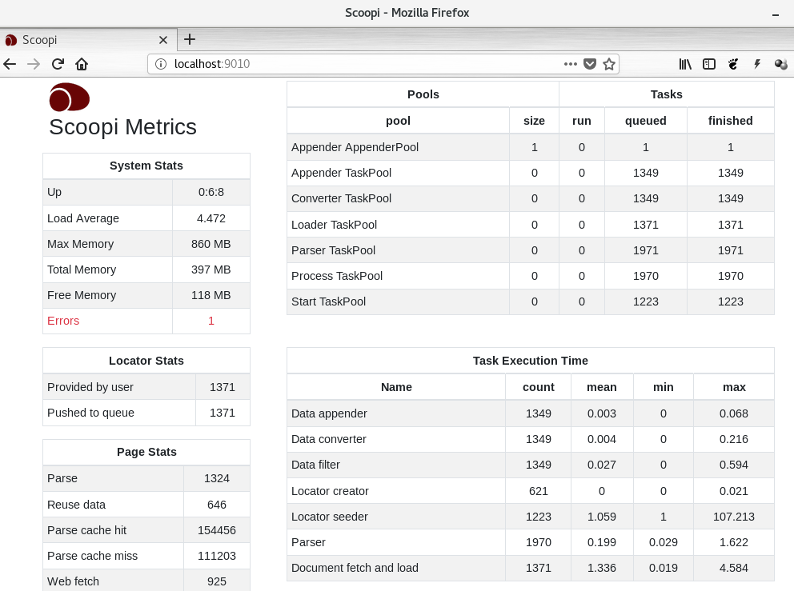Viewport: 794px width, 591px height.
Task: Click the Document fetch and load row name
Action: click(354, 568)
